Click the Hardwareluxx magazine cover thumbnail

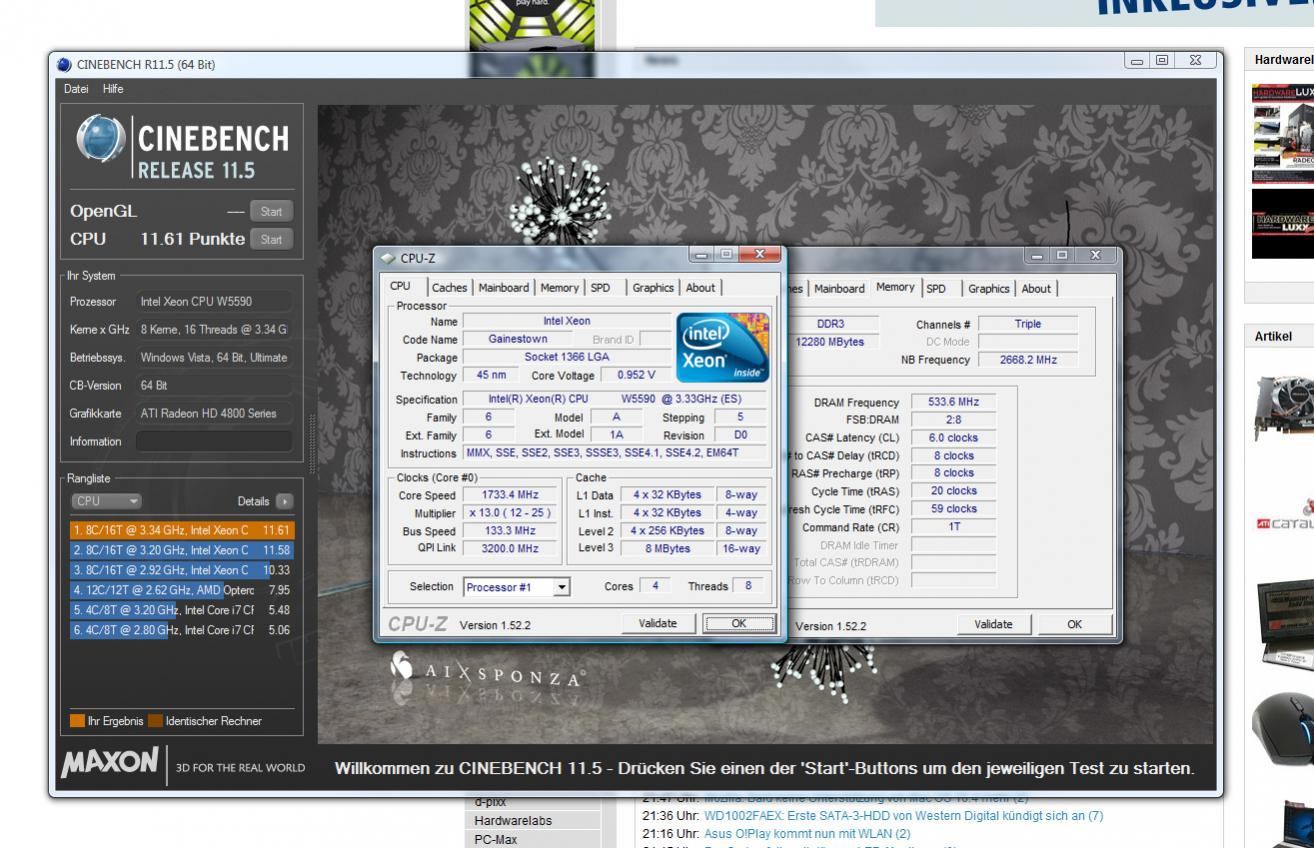tap(1283, 135)
